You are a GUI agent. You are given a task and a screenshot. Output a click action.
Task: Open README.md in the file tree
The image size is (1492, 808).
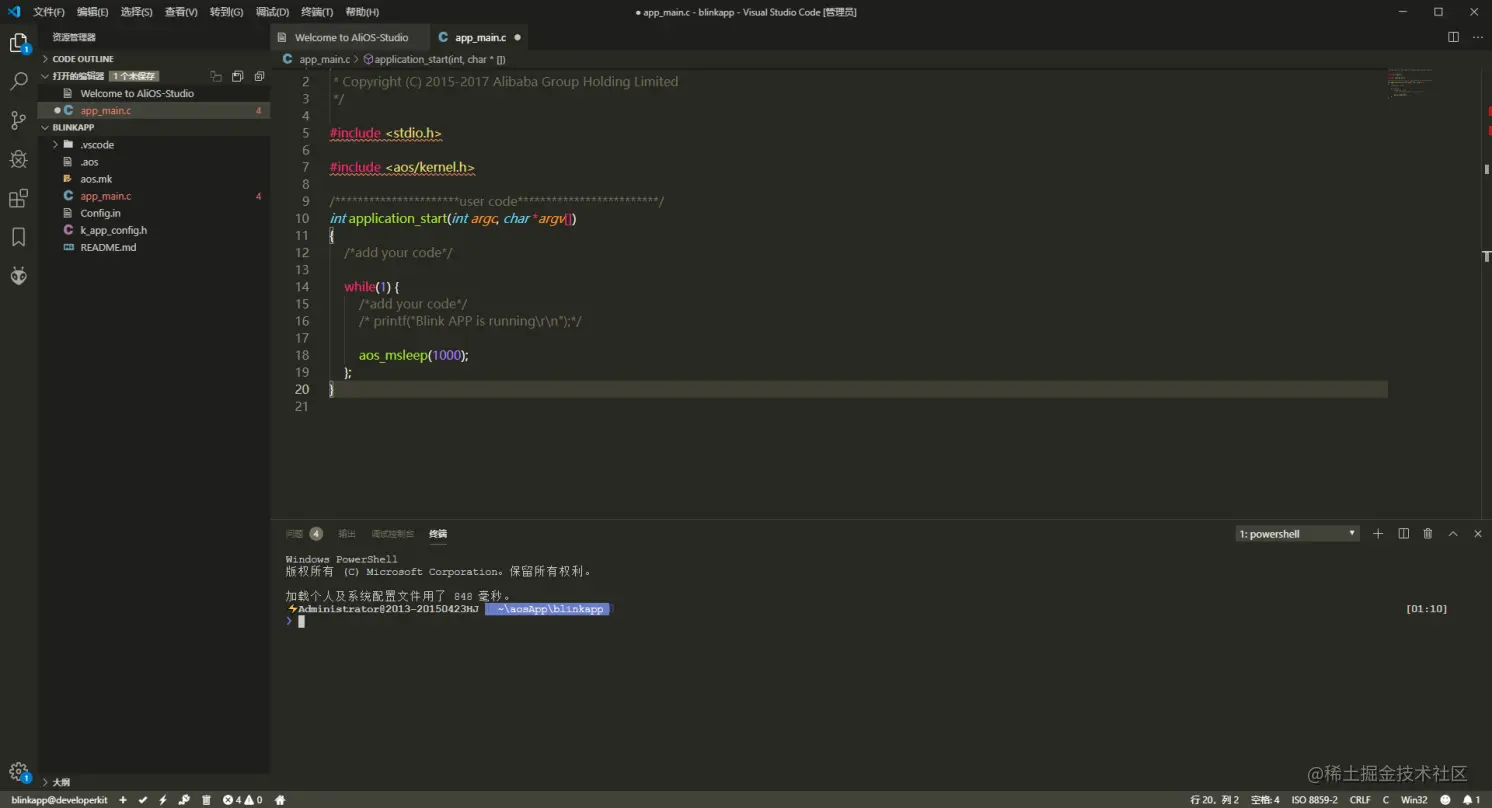(108, 247)
